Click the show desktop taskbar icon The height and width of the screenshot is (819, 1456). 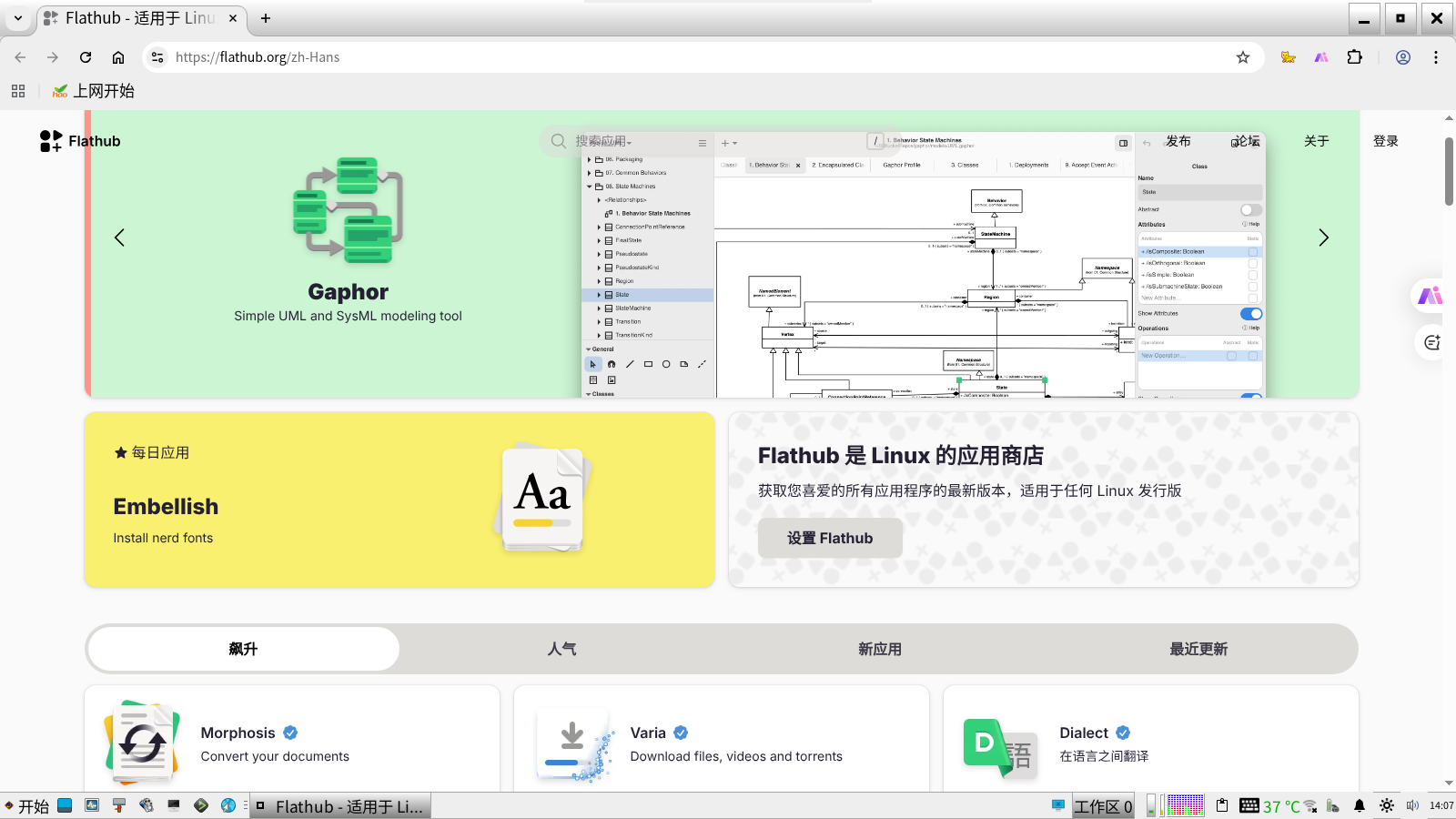[65, 805]
